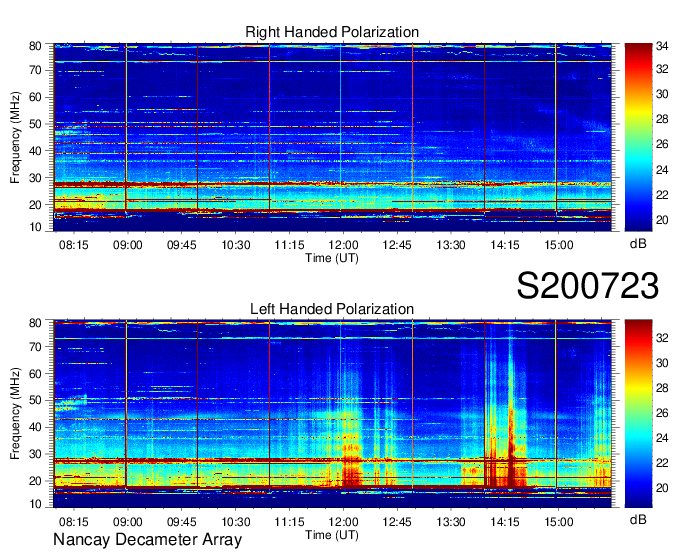The width and height of the screenshot is (680, 552).
Task: Click "Frequency (MHz)" axis label of Right Handed plot
Action: [x=15, y=137]
